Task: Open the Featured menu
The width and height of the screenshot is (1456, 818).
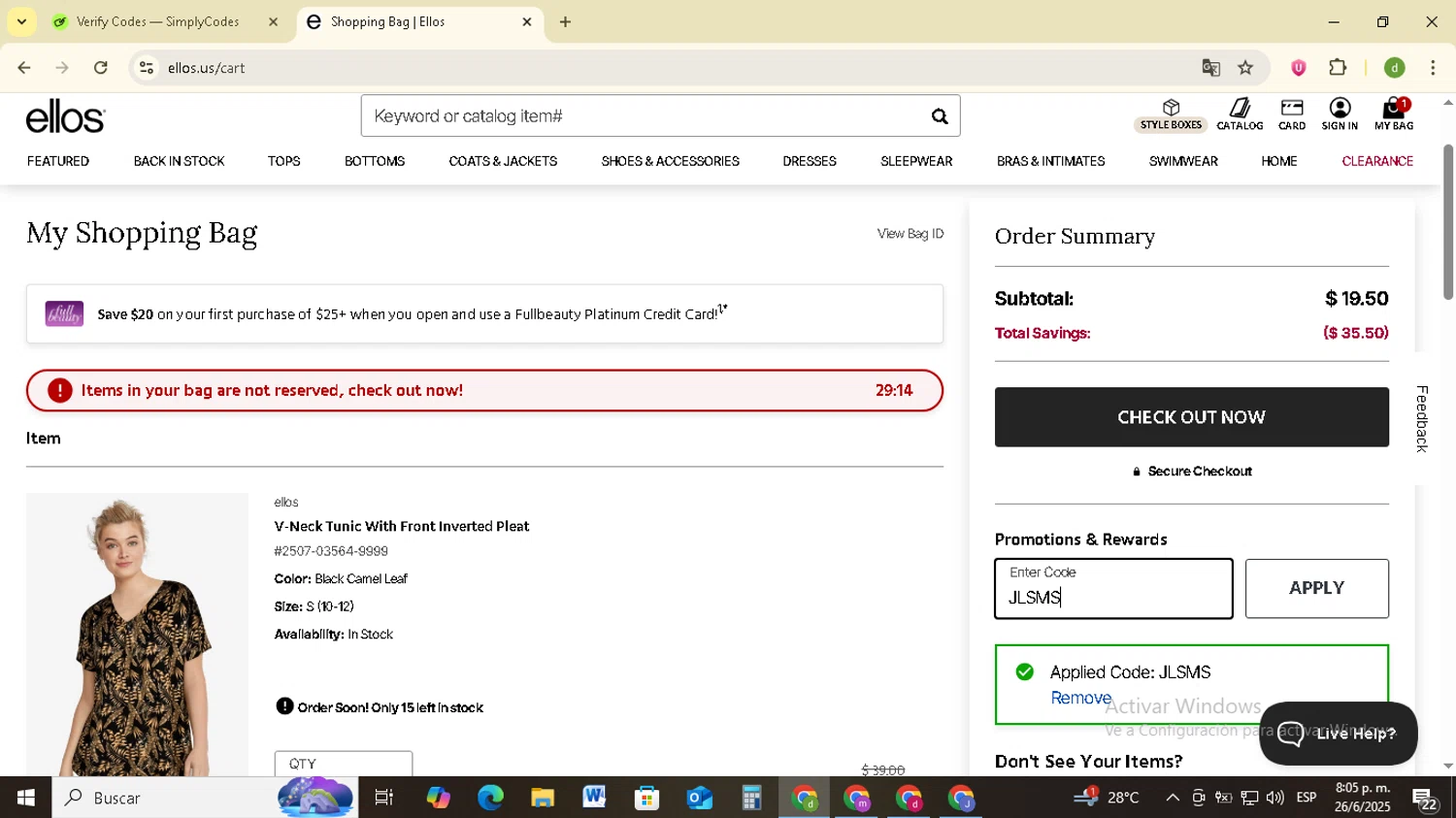Action: tap(58, 161)
